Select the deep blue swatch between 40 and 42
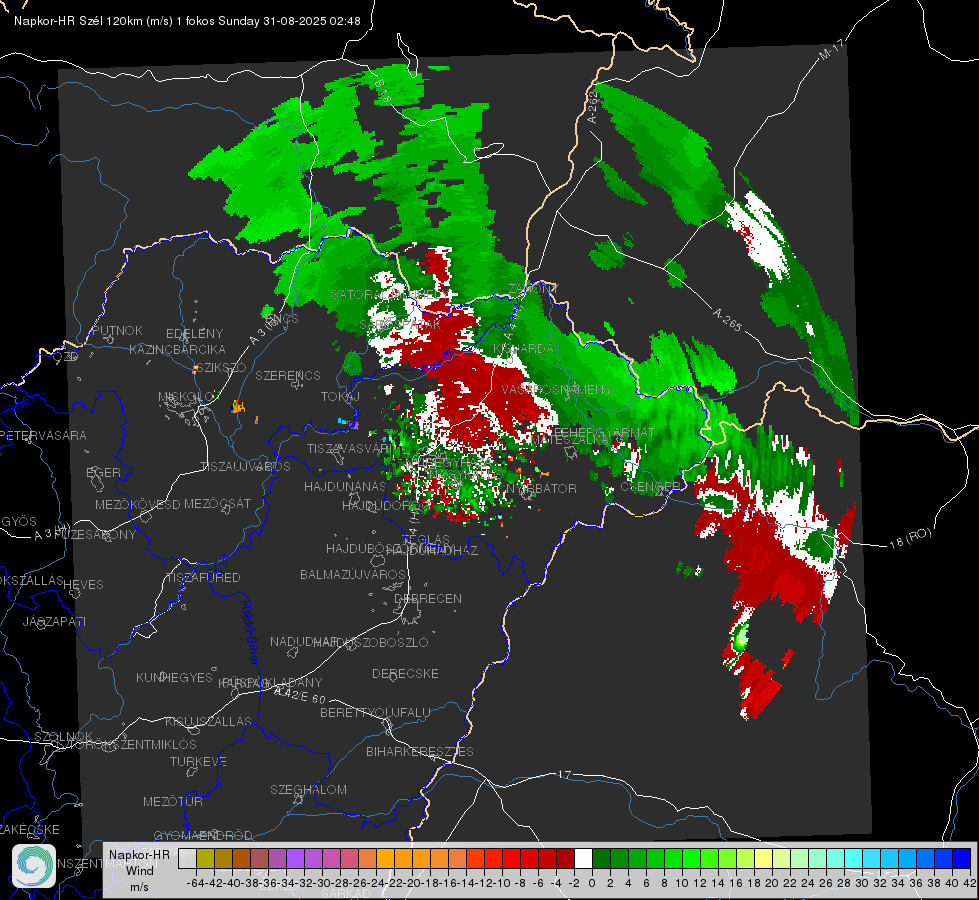This screenshot has width=979, height=900. click(x=962, y=858)
